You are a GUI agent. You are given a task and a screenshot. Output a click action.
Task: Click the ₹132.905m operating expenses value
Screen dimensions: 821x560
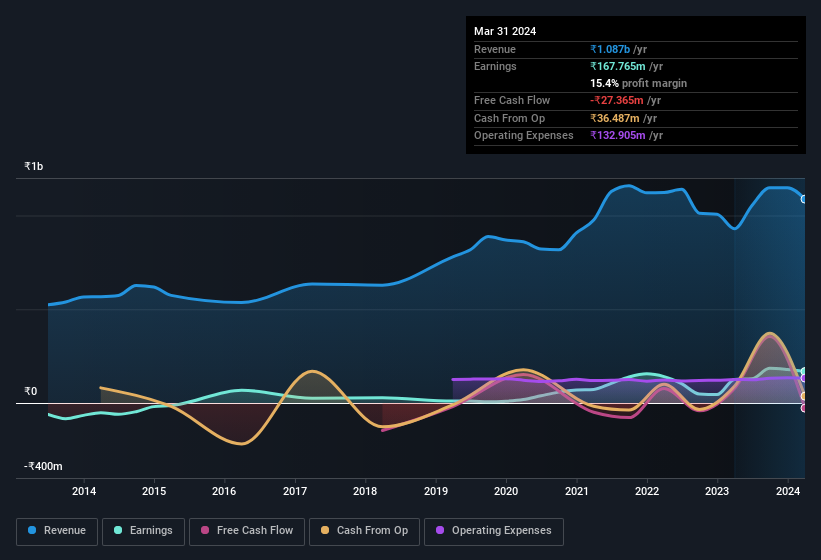(x=618, y=136)
